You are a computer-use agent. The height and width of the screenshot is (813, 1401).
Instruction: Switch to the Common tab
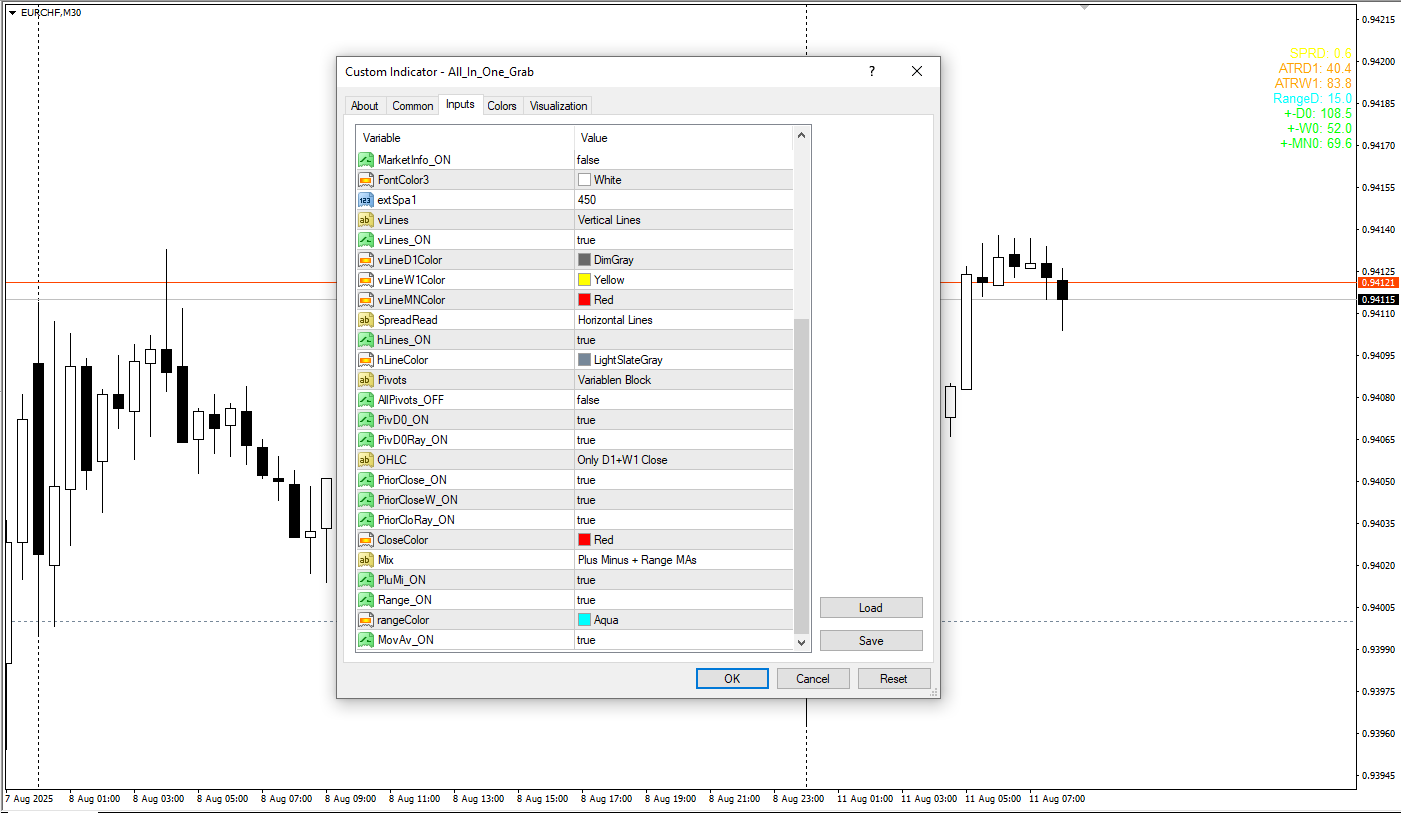[412, 106]
